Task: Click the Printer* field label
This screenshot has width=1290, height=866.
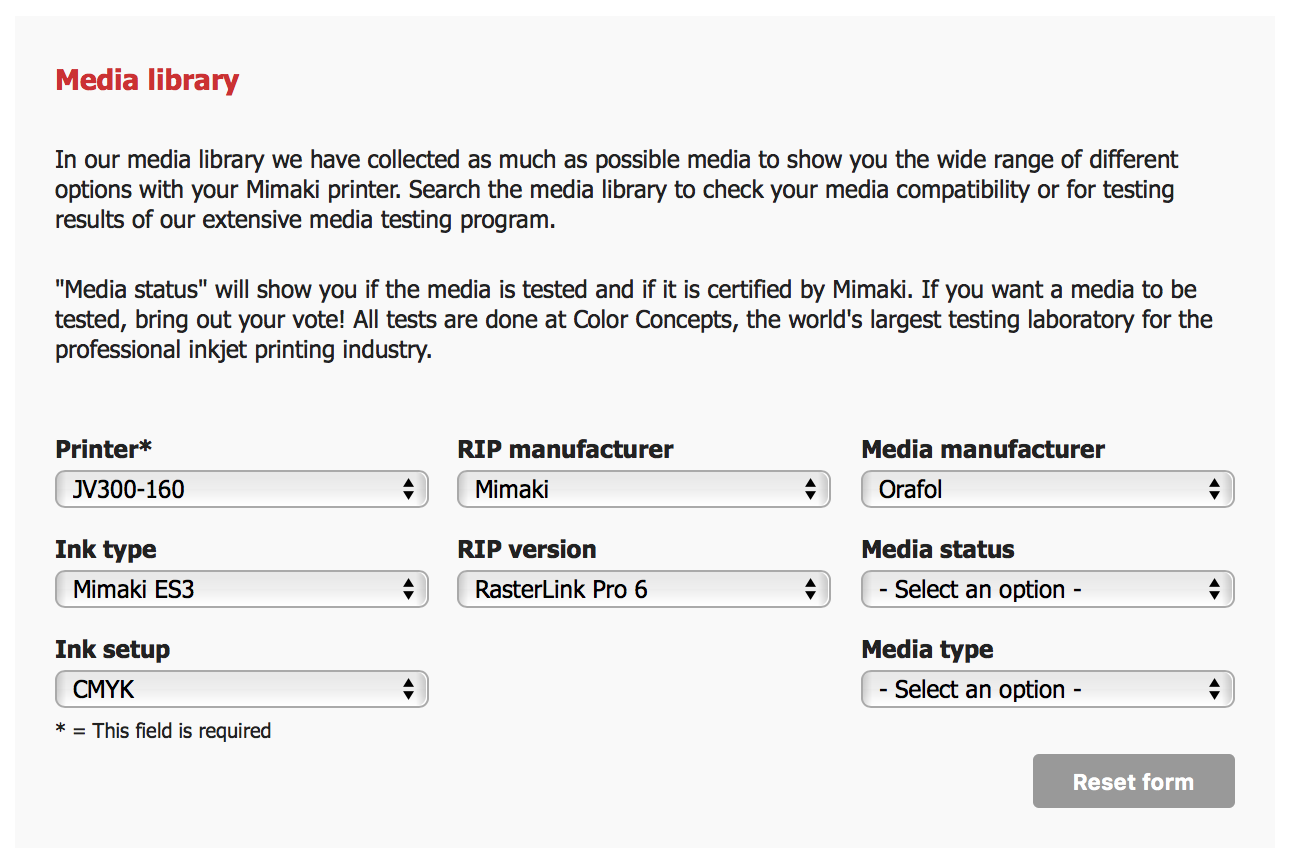Action: pos(104,449)
